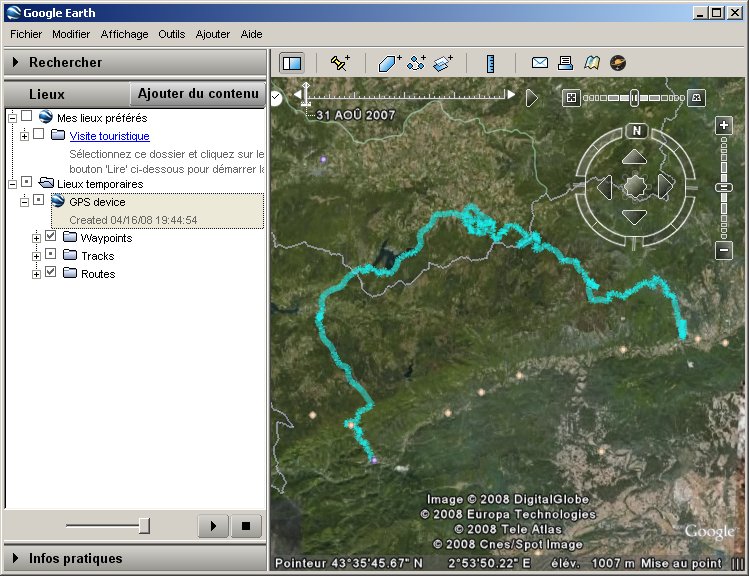
Task: Click the add image overlay icon
Action: [444, 63]
